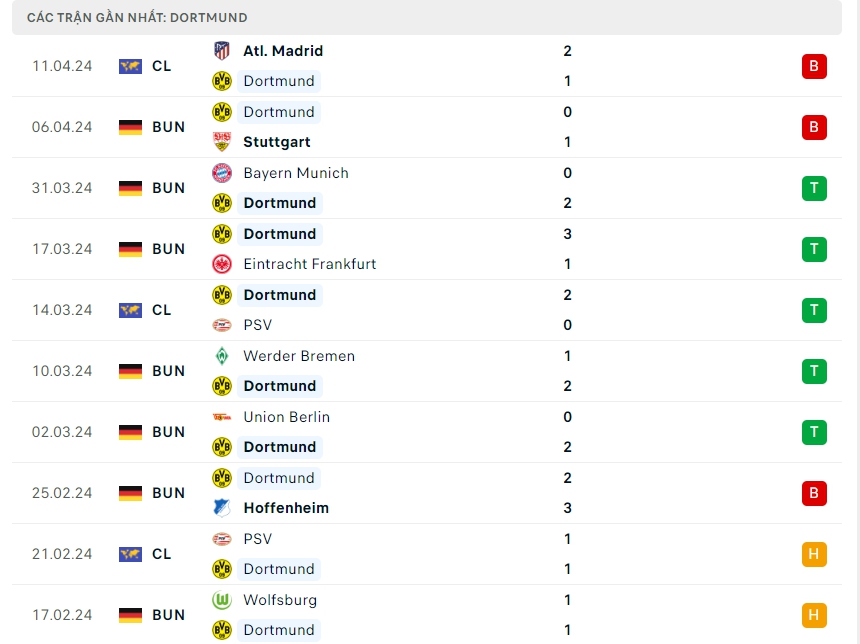The width and height of the screenshot is (860, 644).
Task: Click the Union Berlin crest icon
Action: (x=222, y=417)
